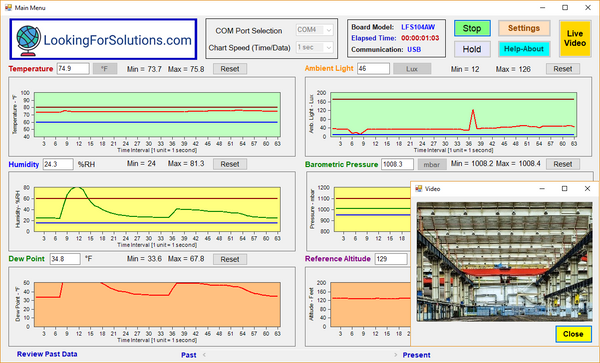The image size is (600, 363).
Task: Click the Ambient Light value field
Action: pyautogui.click(x=373, y=69)
